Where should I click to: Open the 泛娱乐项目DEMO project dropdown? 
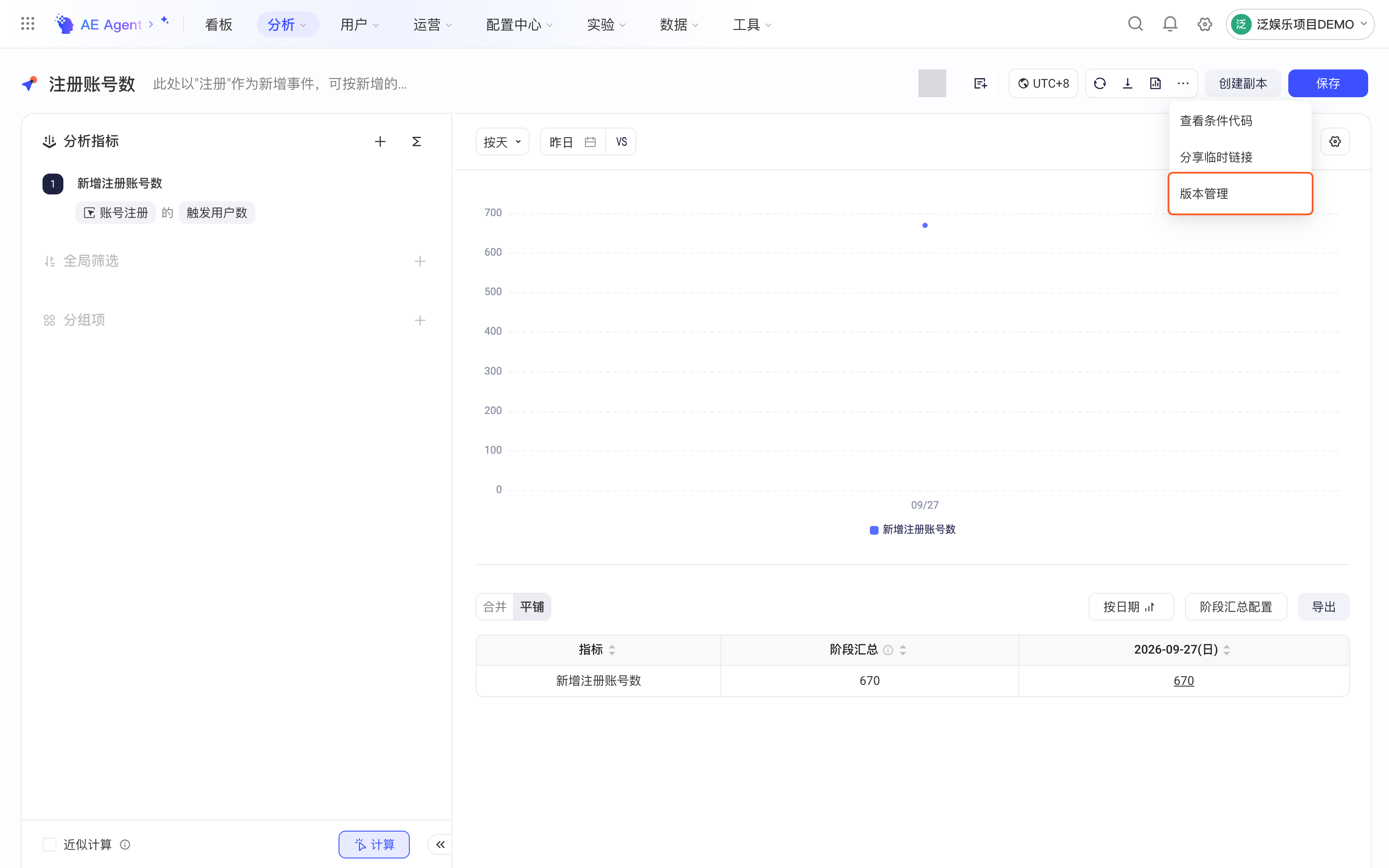(1300, 24)
